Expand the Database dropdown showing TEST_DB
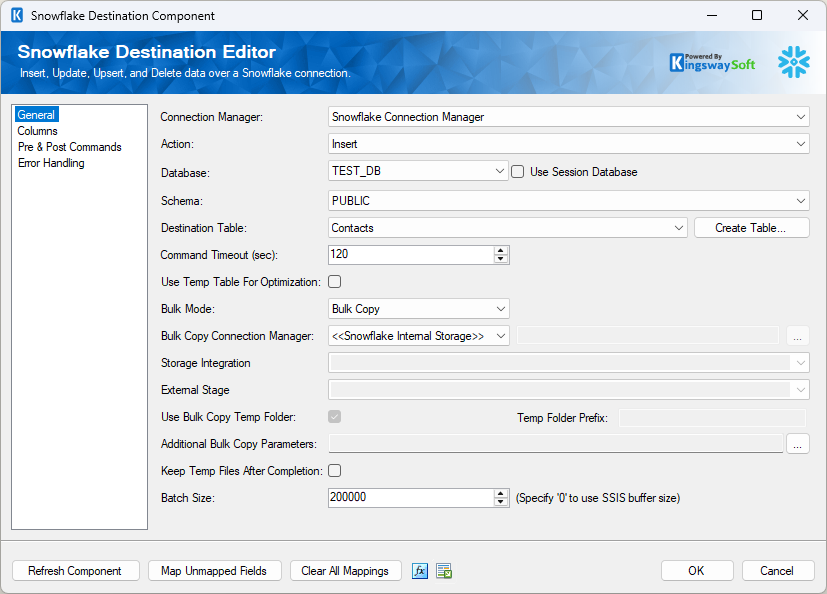The height and width of the screenshot is (594, 827). [x=502, y=171]
